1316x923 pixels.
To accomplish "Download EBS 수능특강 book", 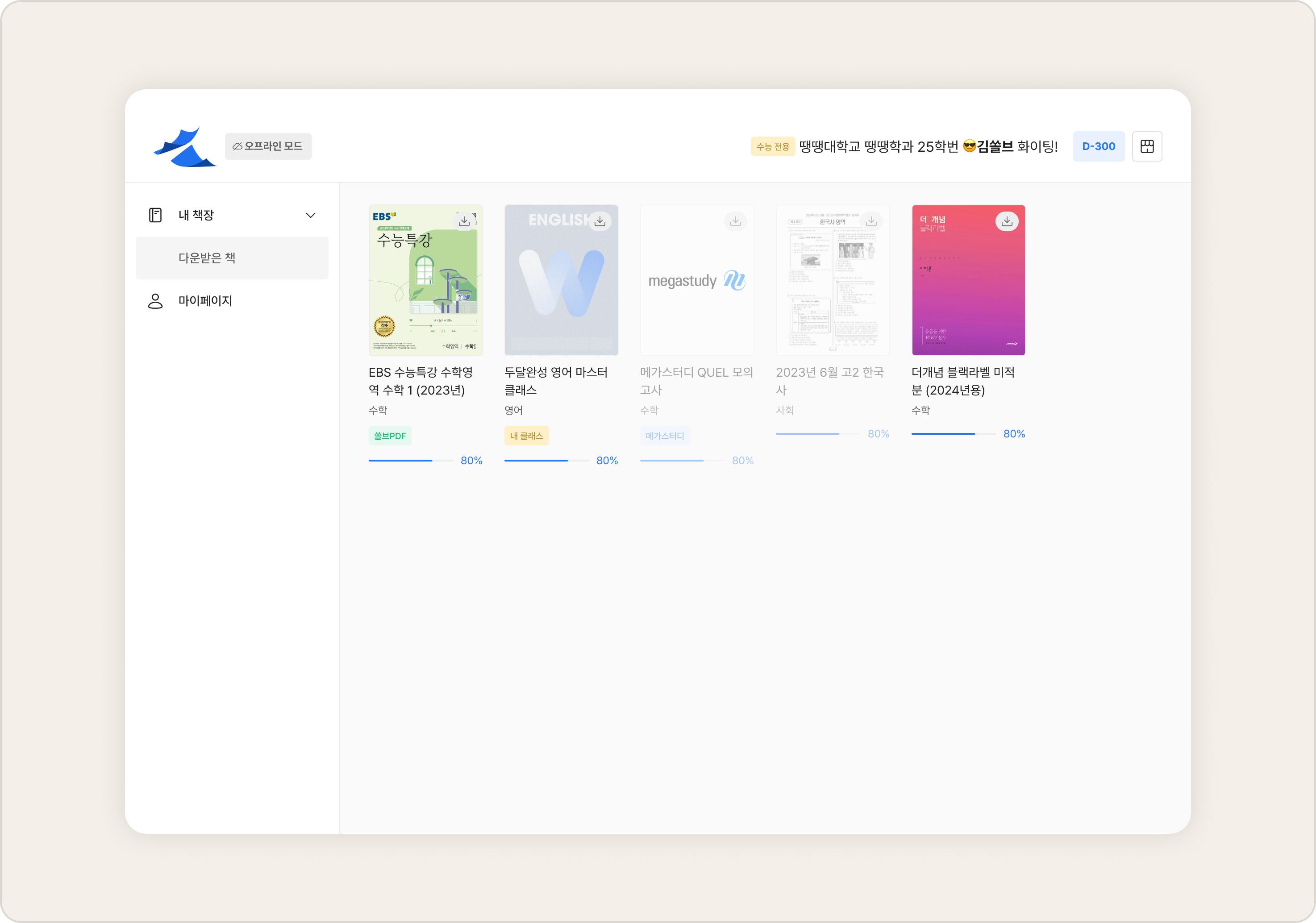I will 464,221.
